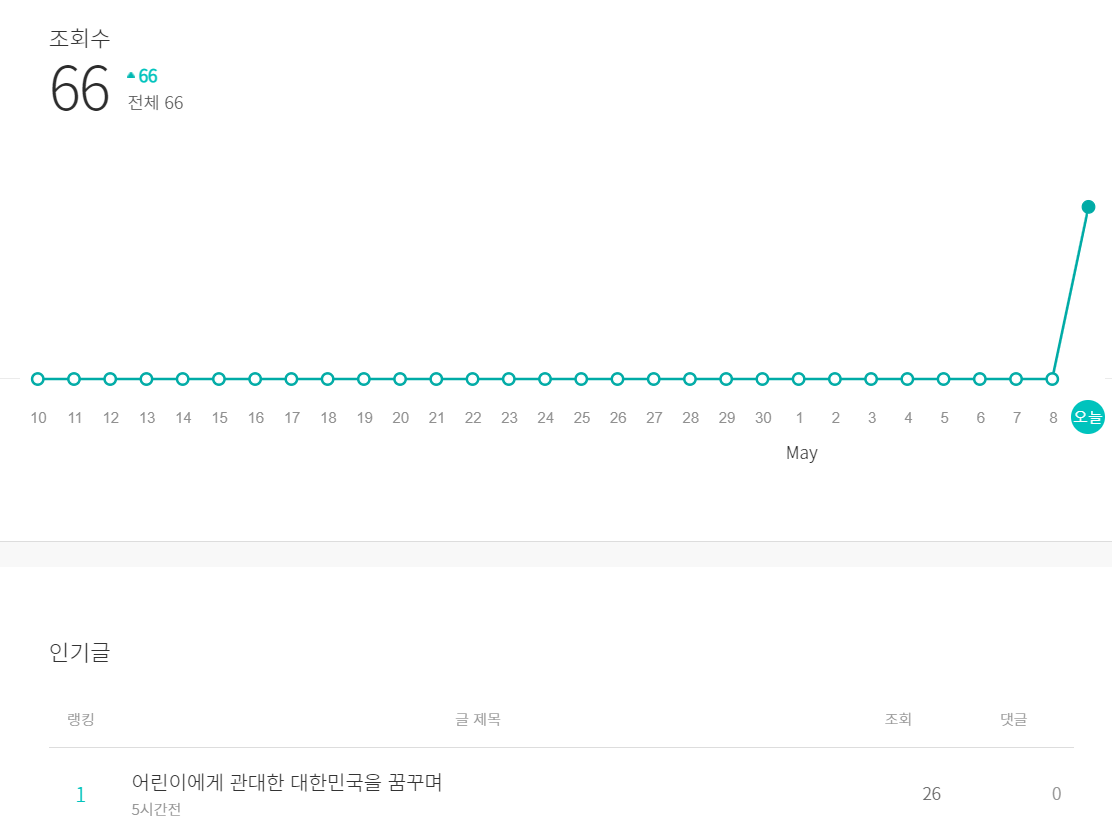
Task: Select the April 20 point on the chart
Action: tap(400, 378)
